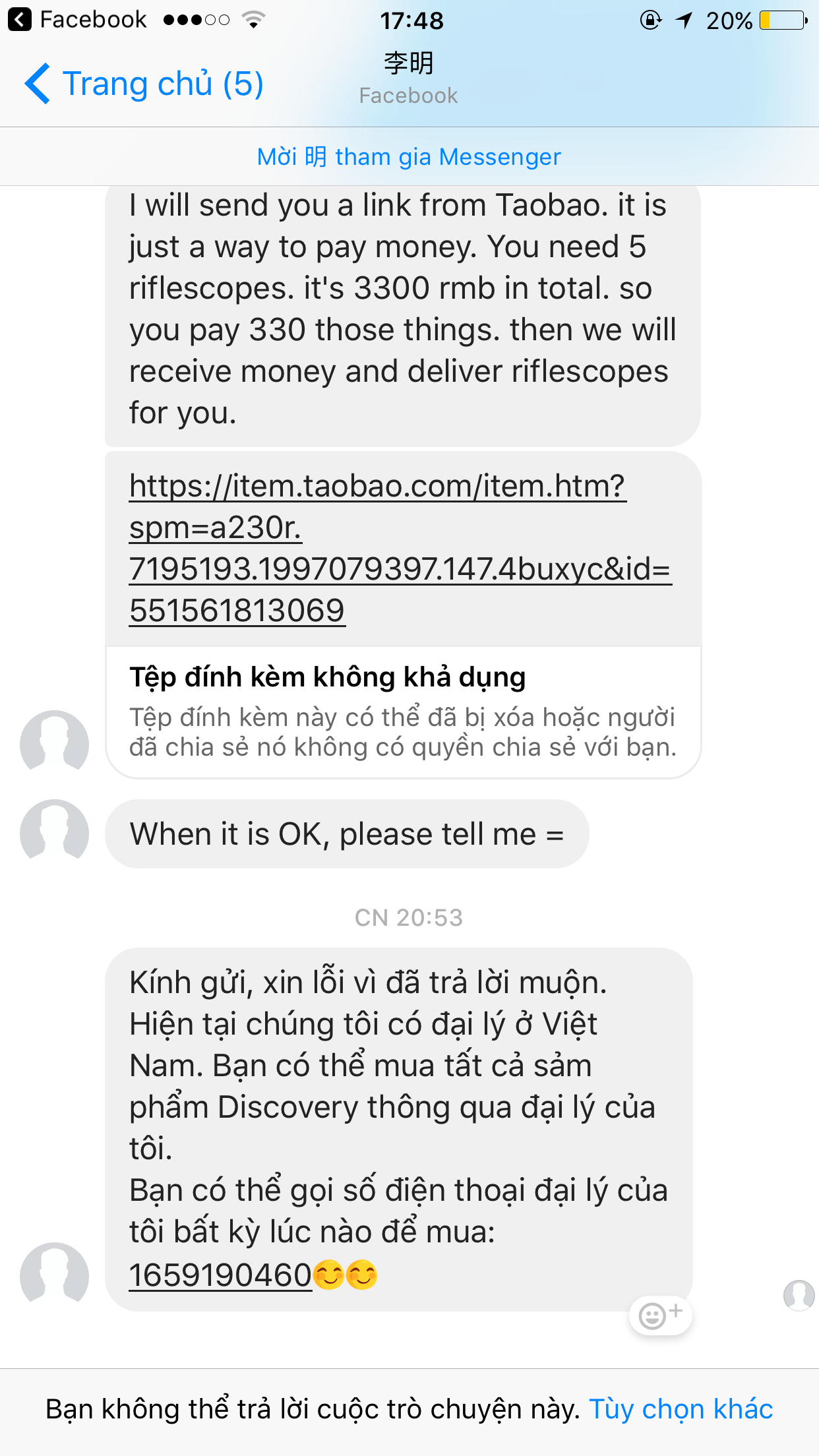Go back to Trang chủ (5)
This screenshot has height=1456, width=819.
(x=163, y=84)
